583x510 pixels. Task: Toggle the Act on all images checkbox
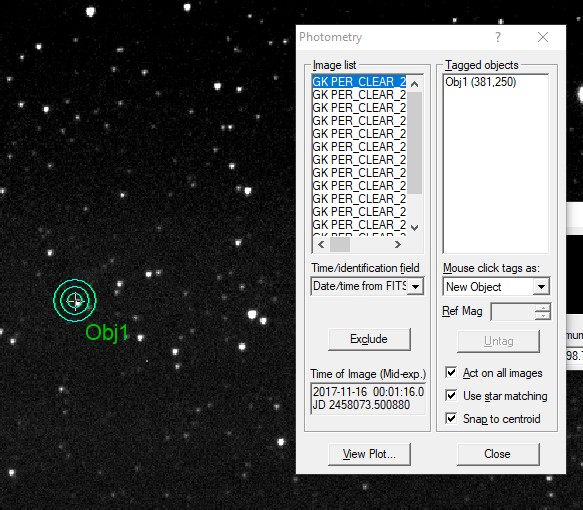(451, 372)
